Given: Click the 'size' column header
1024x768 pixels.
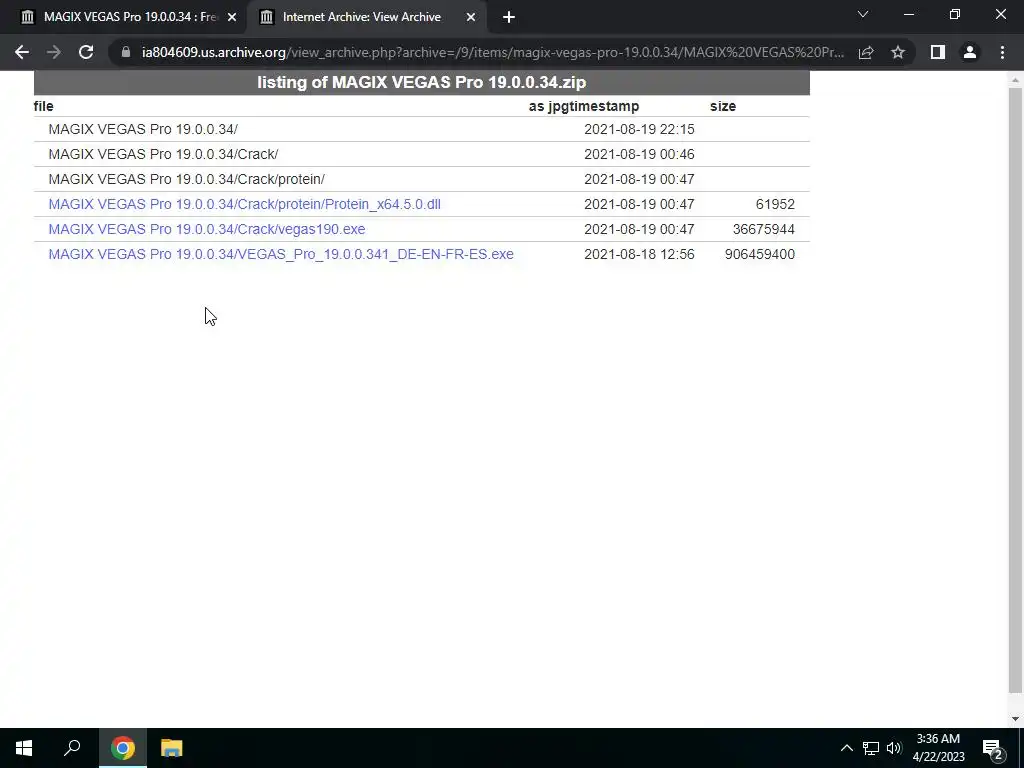Looking at the screenshot, I should (x=723, y=106).
